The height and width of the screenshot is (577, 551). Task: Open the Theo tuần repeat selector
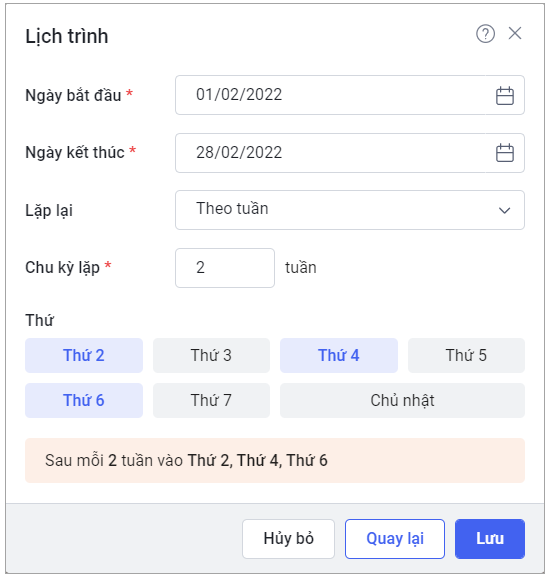point(350,210)
